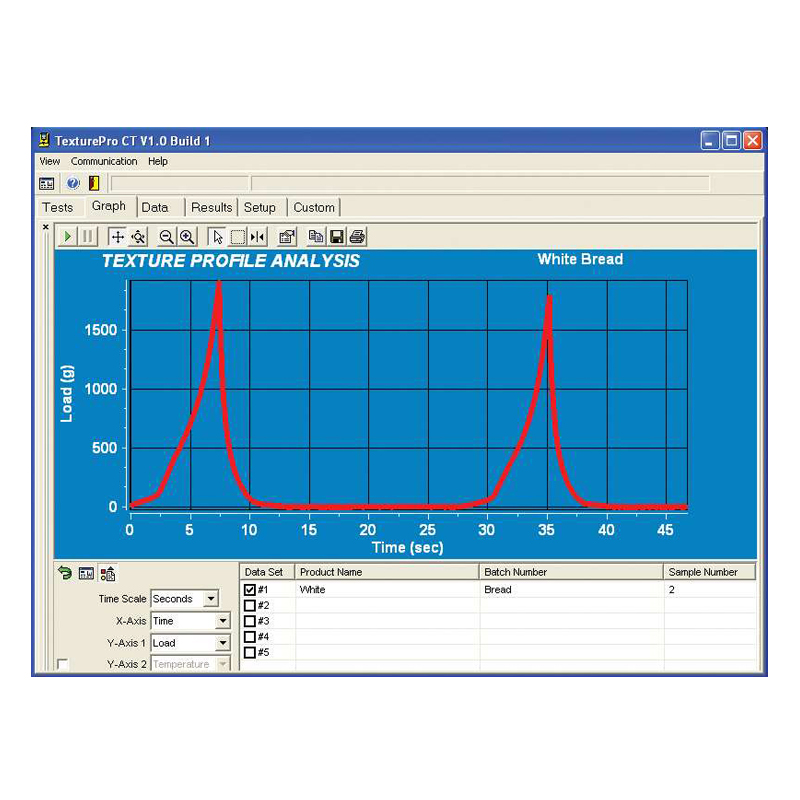Screen dimensions: 800x800
Task: Enable data set #2 checkbox
Action: [x=250, y=605]
